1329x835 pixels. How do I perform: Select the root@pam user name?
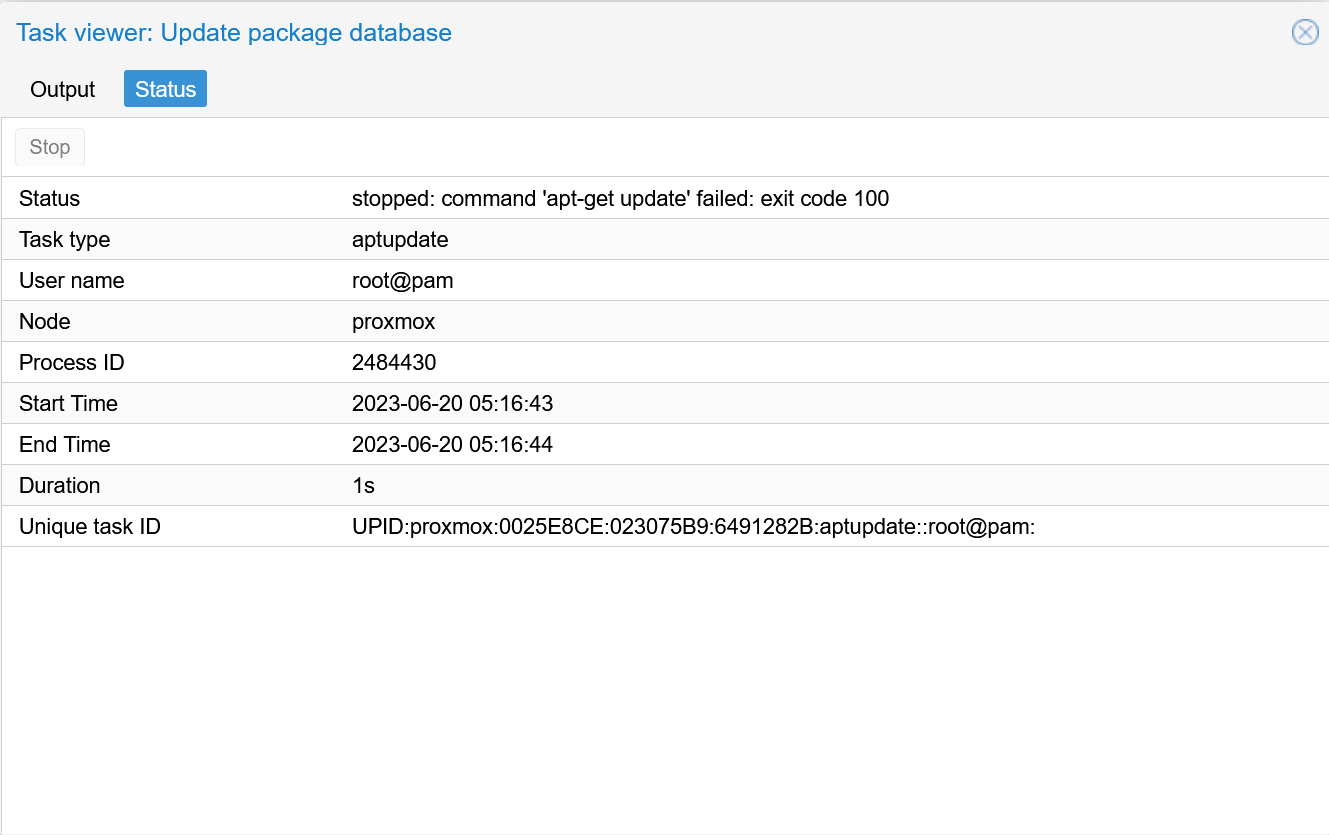click(x=403, y=280)
